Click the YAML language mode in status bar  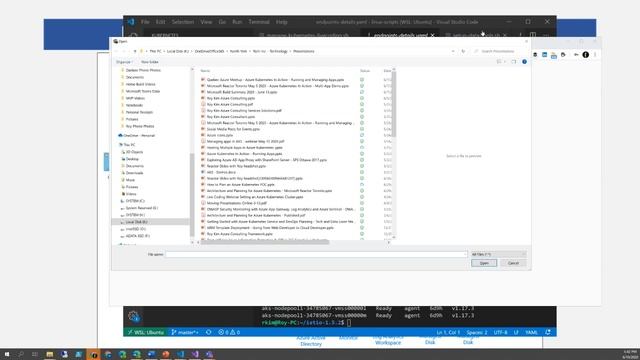tap(531, 333)
